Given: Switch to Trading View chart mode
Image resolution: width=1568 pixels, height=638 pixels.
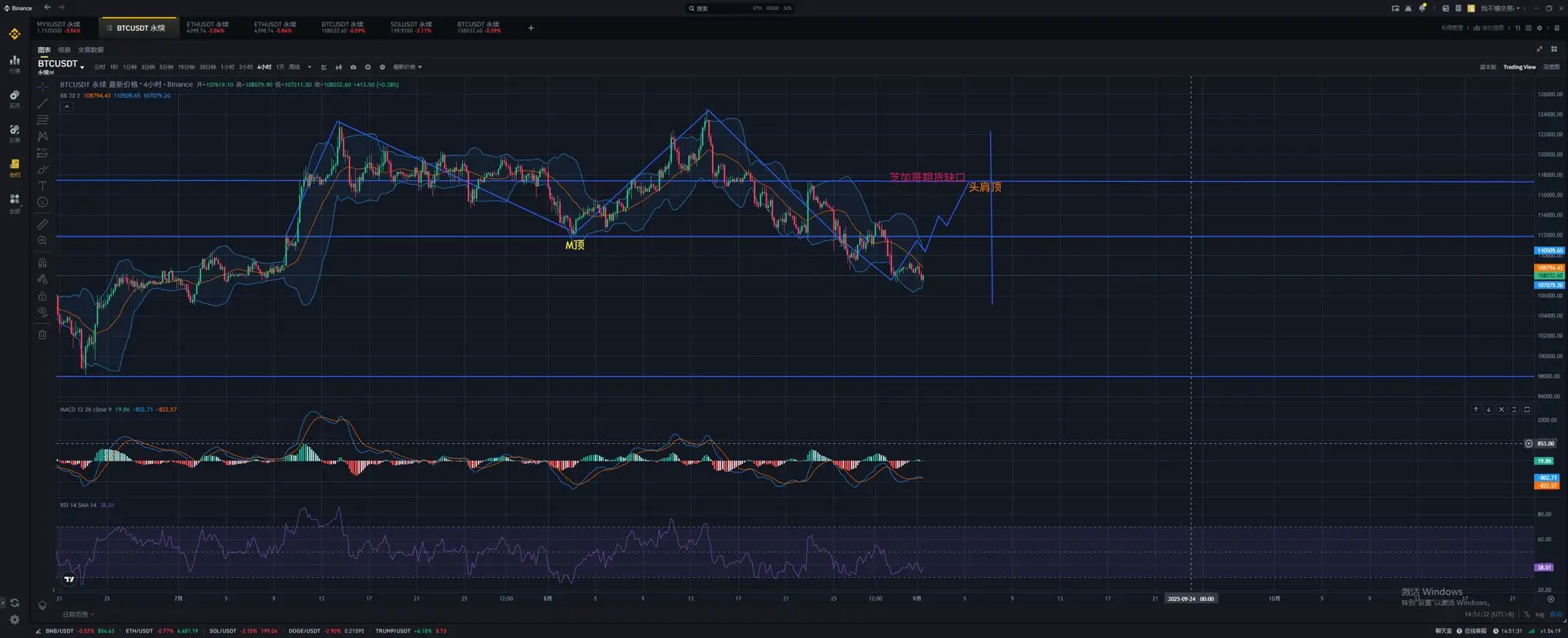Looking at the screenshot, I should (1519, 67).
